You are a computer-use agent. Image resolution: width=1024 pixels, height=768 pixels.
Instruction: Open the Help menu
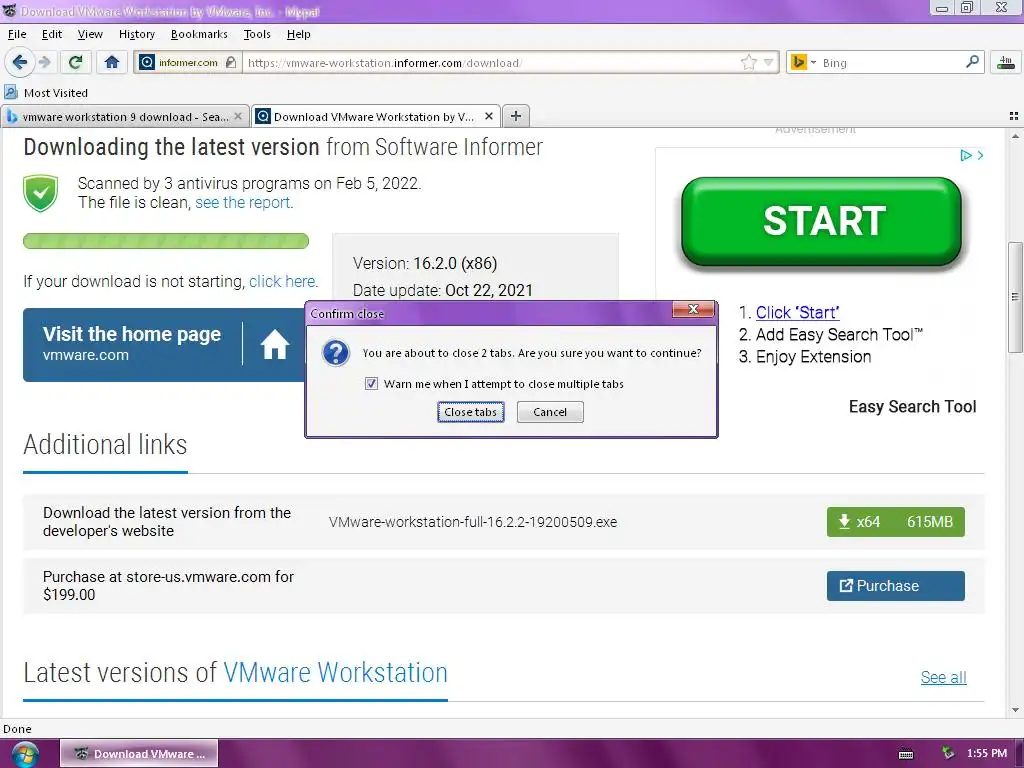[x=298, y=34]
